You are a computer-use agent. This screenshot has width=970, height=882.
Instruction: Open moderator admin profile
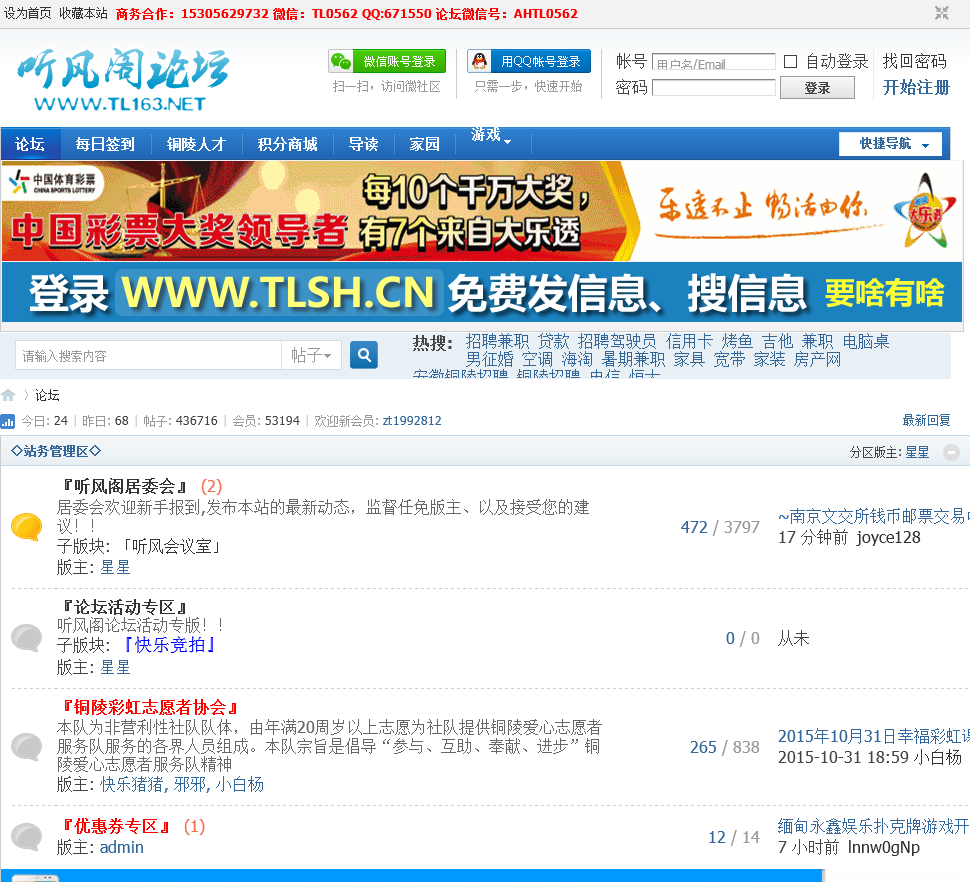(122, 847)
